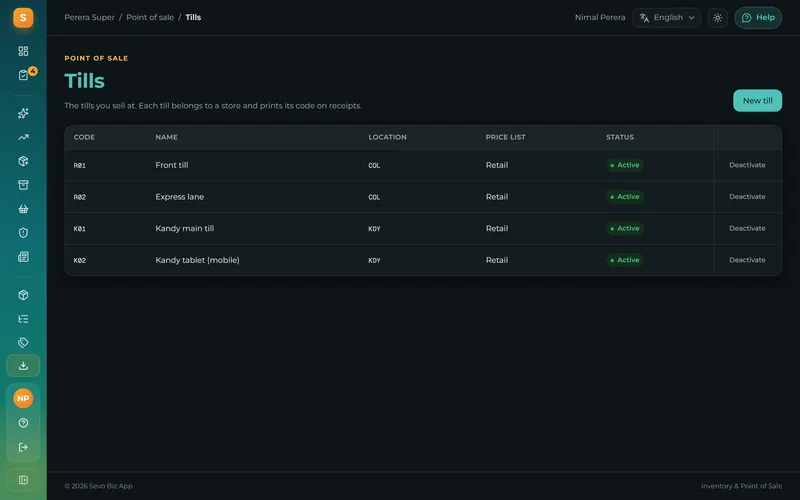Click KDY location in Kandy tablet row
Image resolution: width=800 pixels, height=500 pixels.
click(x=374, y=260)
